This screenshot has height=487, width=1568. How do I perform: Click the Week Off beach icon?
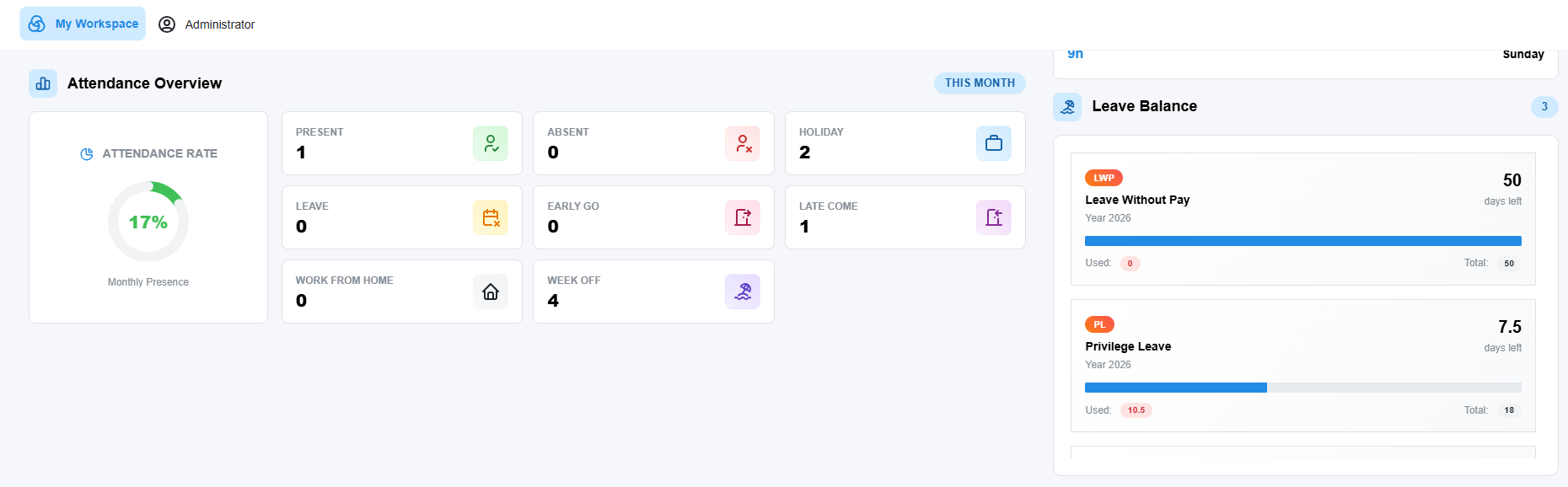point(743,292)
